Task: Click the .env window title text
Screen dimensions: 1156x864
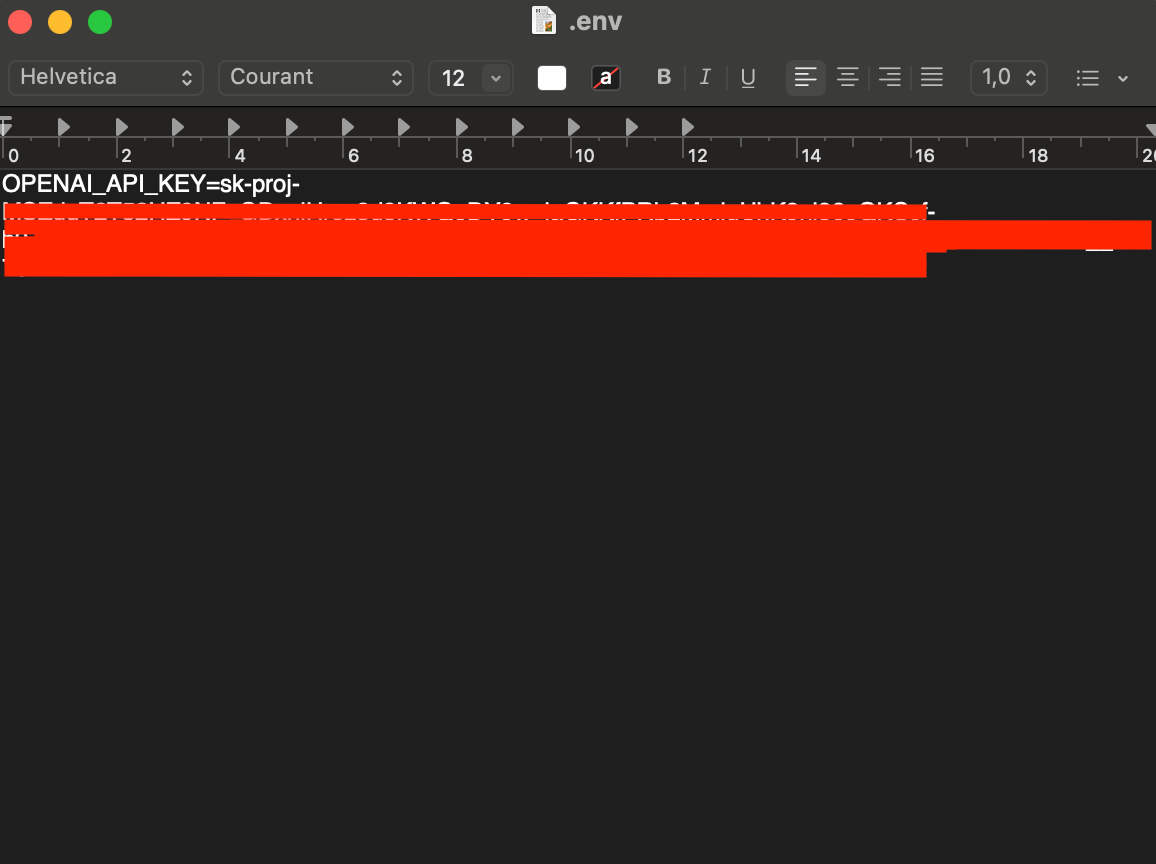Action: pyautogui.click(x=596, y=21)
